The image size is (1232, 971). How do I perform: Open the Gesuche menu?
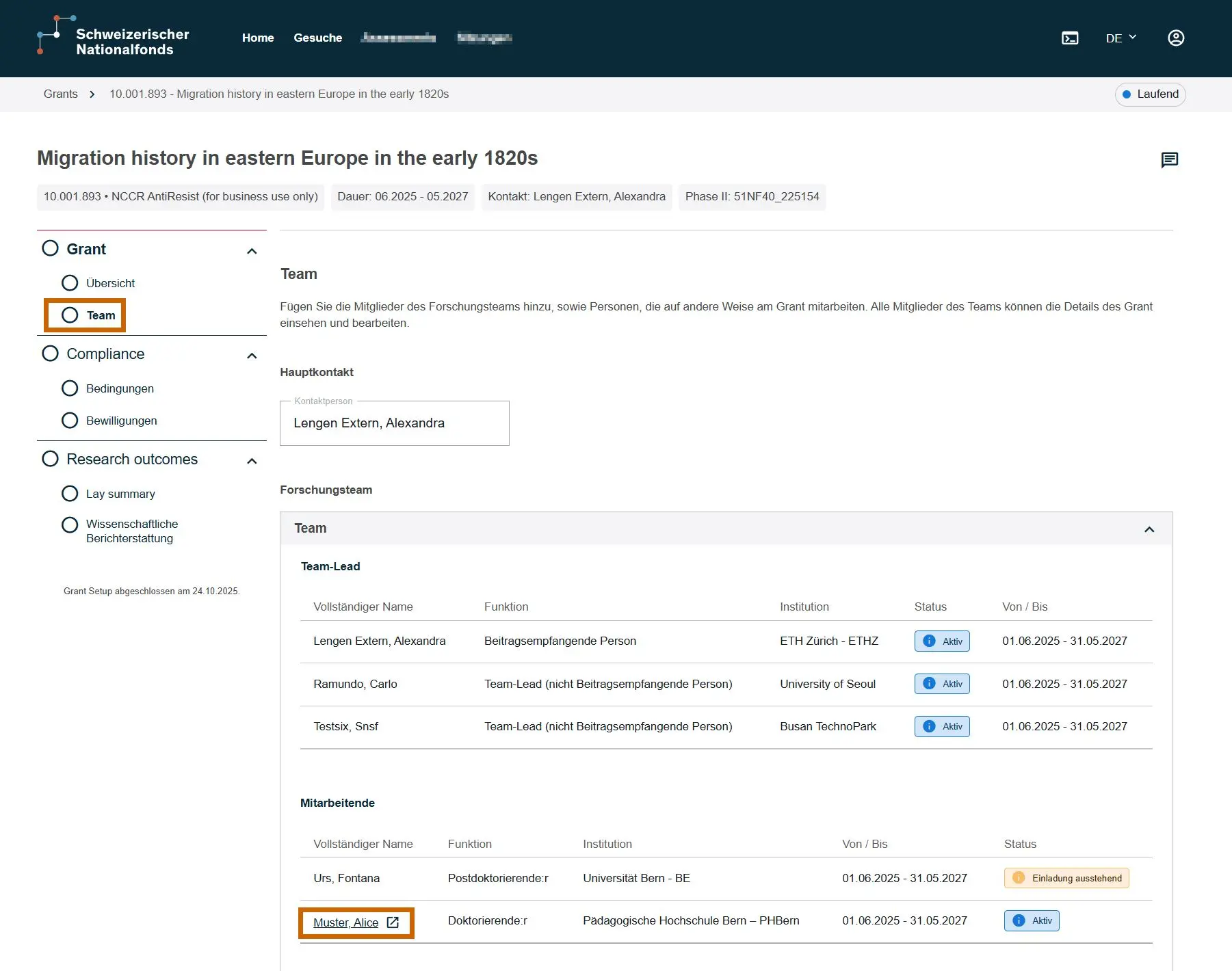click(x=318, y=38)
